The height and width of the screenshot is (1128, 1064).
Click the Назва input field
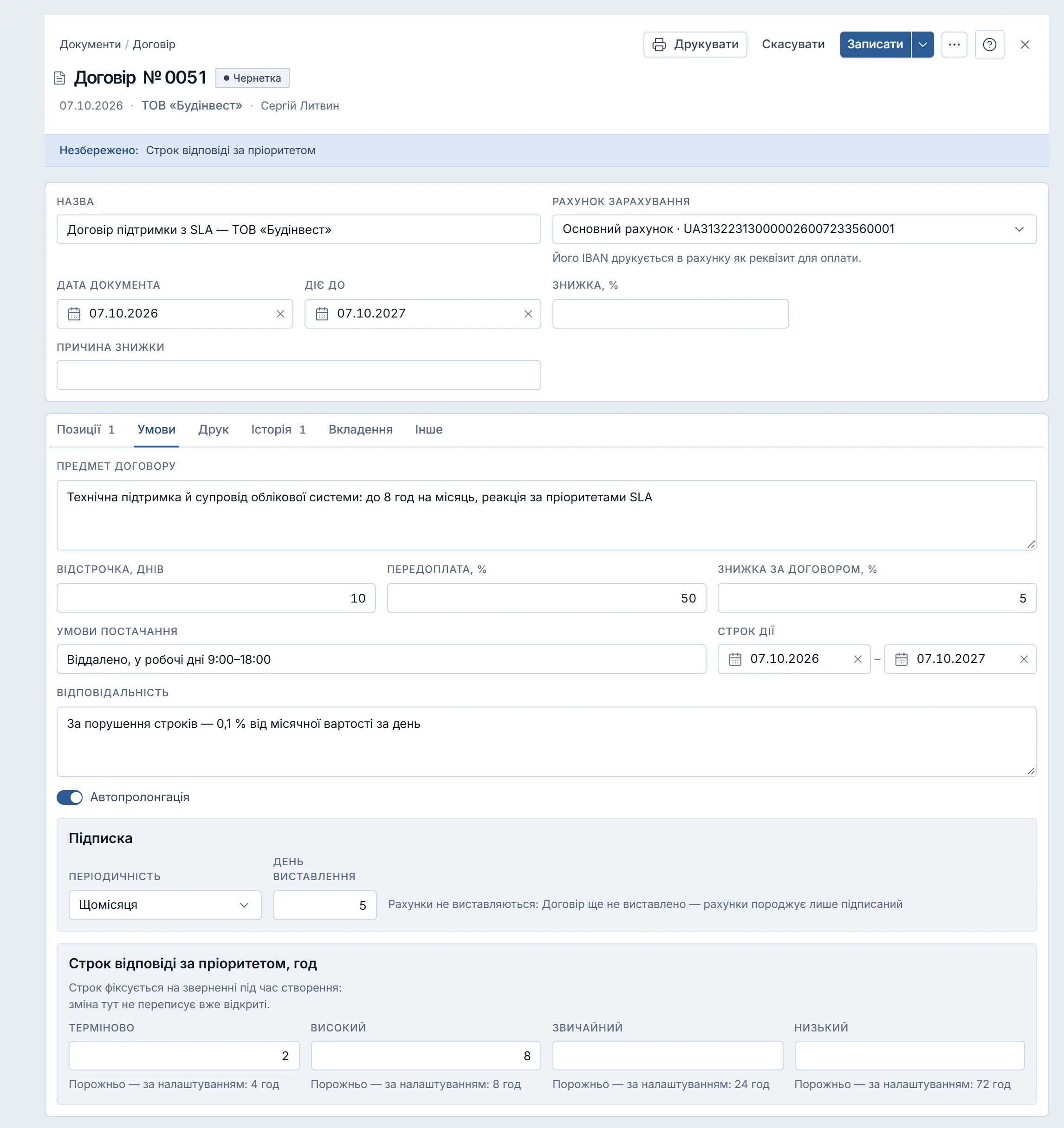pos(298,229)
